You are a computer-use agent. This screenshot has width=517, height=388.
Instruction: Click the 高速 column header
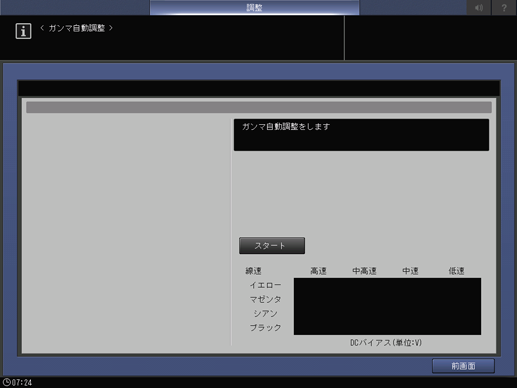(x=318, y=271)
